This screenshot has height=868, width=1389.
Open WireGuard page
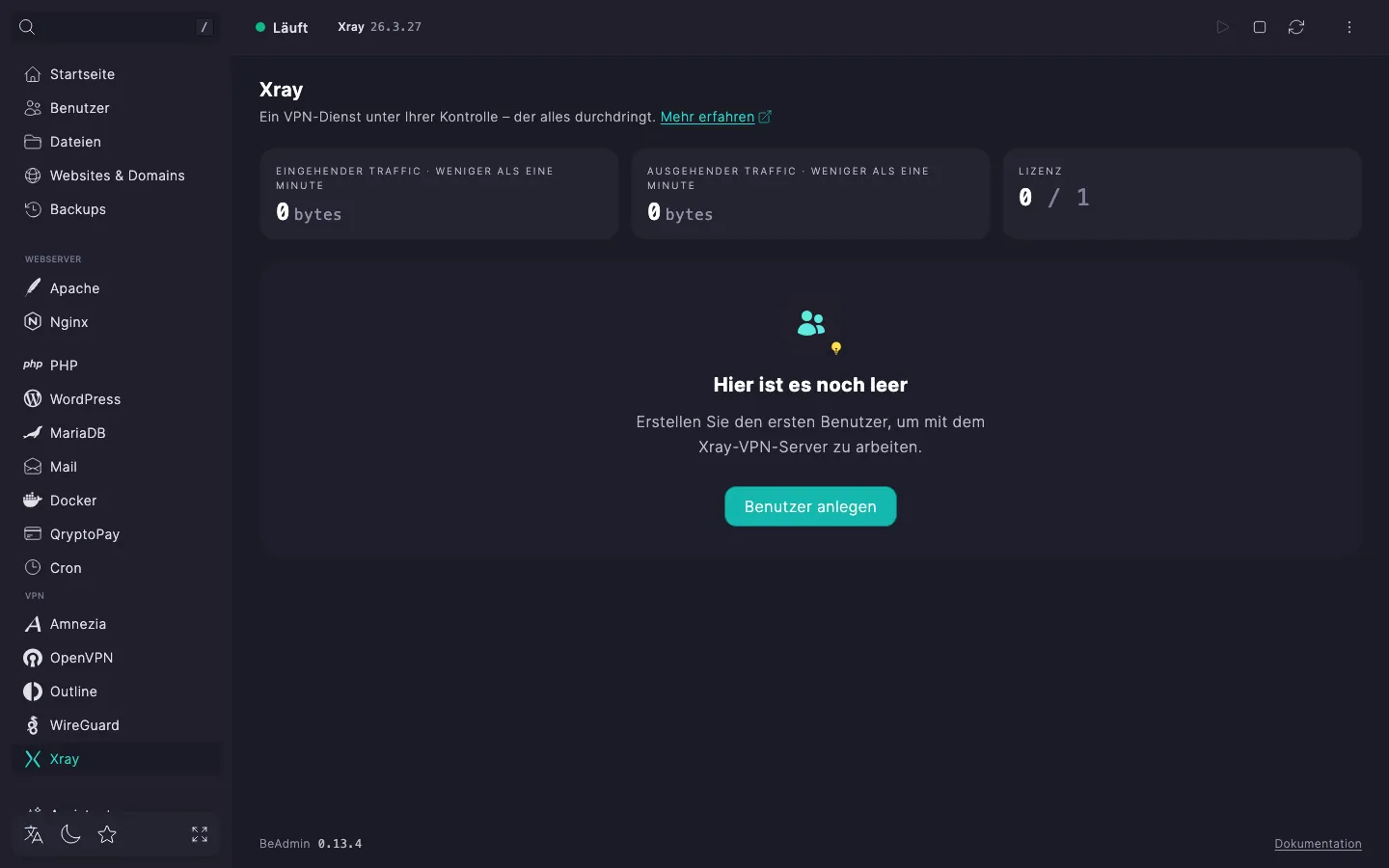tap(116, 725)
